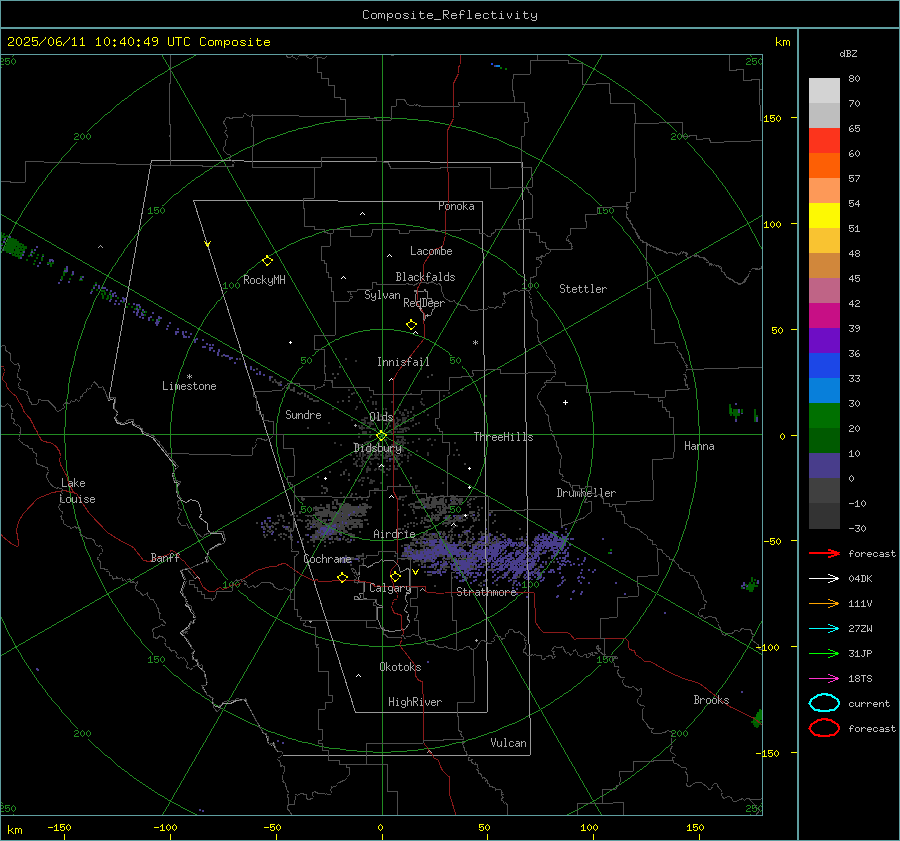Click the Brooks town label
900x841 pixels.
pyautogui.click(x=711, y=700)
